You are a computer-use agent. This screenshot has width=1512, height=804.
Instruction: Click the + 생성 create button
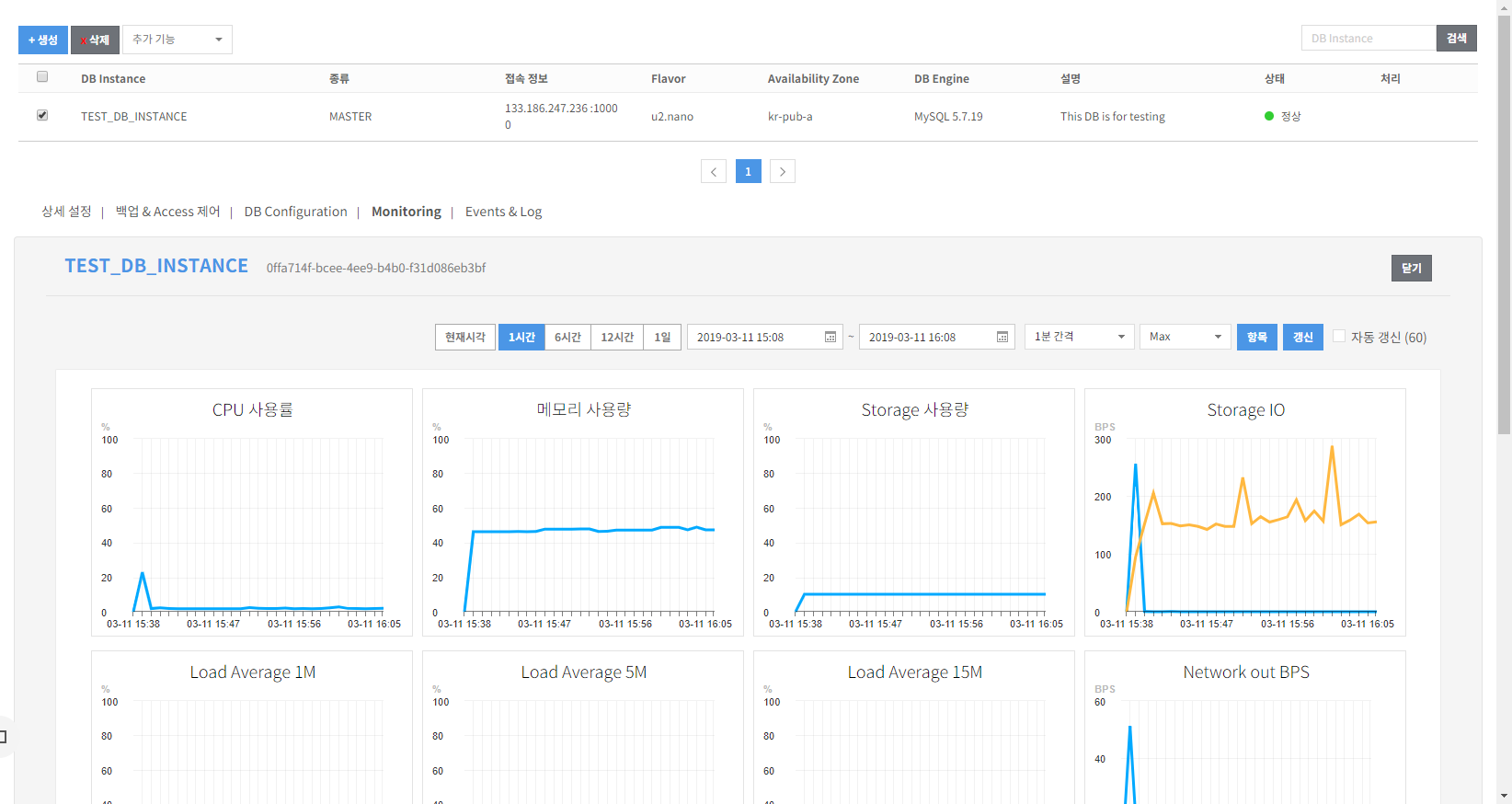point(43,40)
